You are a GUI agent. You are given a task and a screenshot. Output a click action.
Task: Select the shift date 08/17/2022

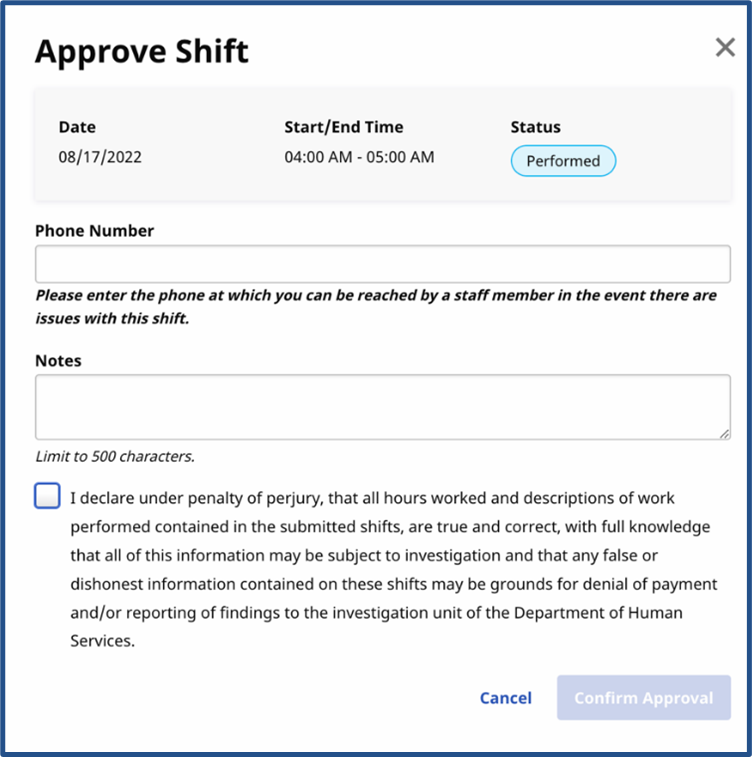(100, 158)
